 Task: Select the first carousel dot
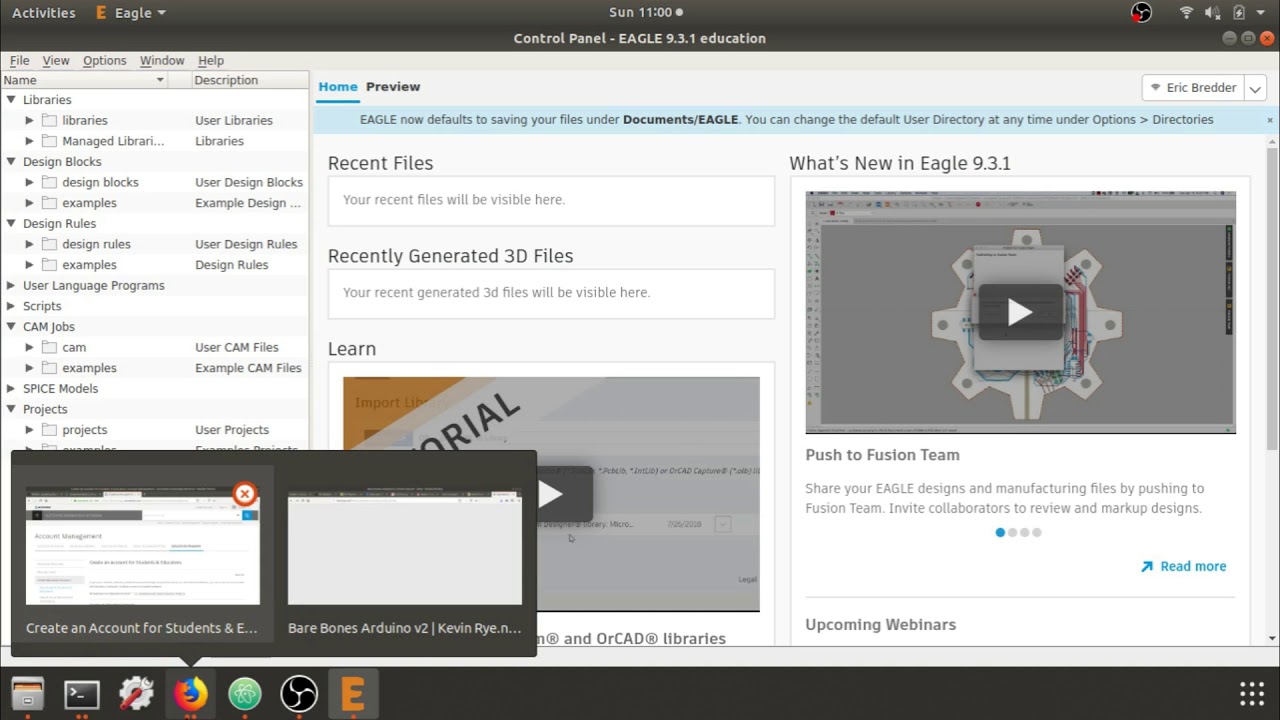point(1000,532)
